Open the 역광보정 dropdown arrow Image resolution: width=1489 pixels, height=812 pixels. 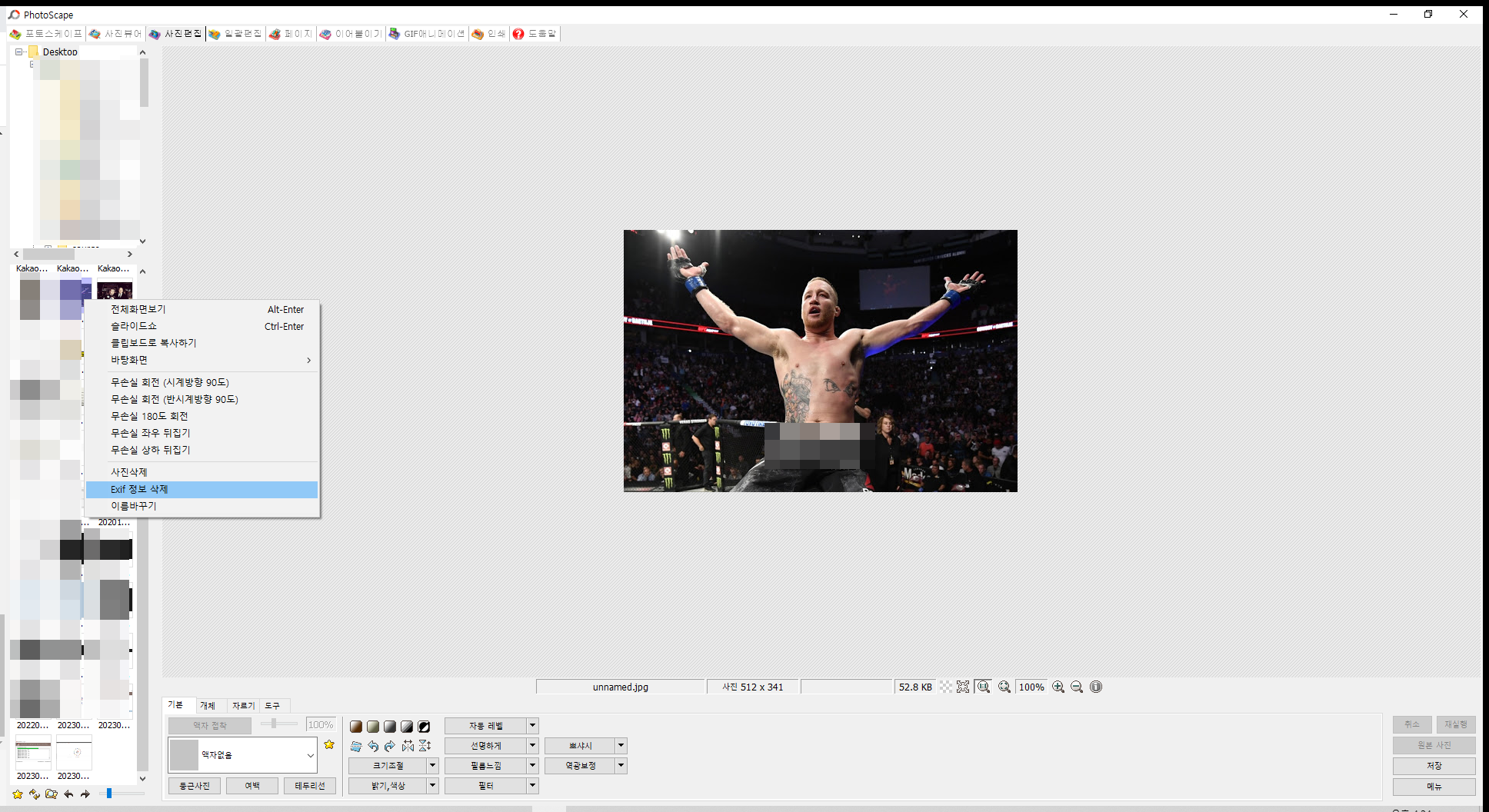point(621,766)
